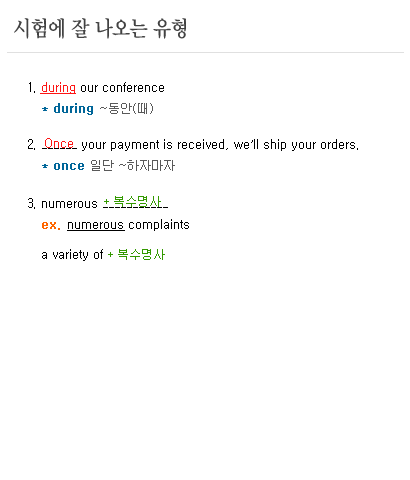Screen dimensions: 410x480
Task: Select the text our conference
Action: click(122, 88)
